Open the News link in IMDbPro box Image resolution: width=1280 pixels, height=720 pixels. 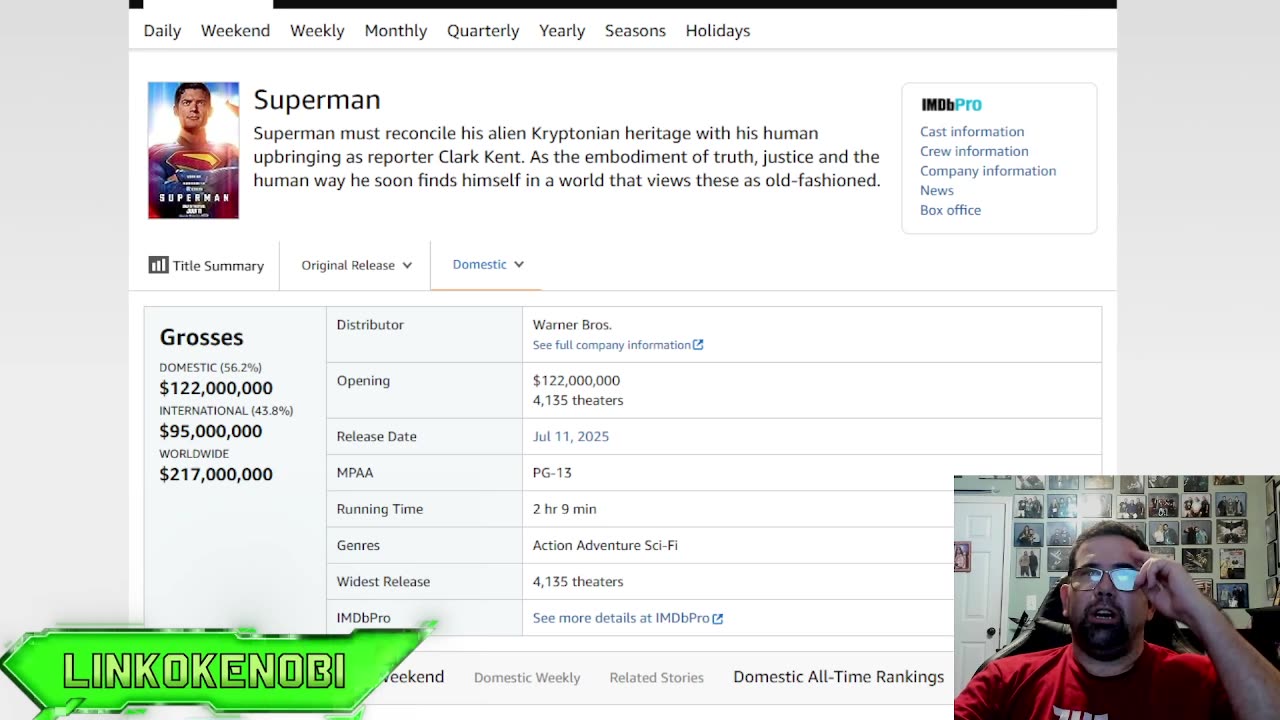pos(937,190)
